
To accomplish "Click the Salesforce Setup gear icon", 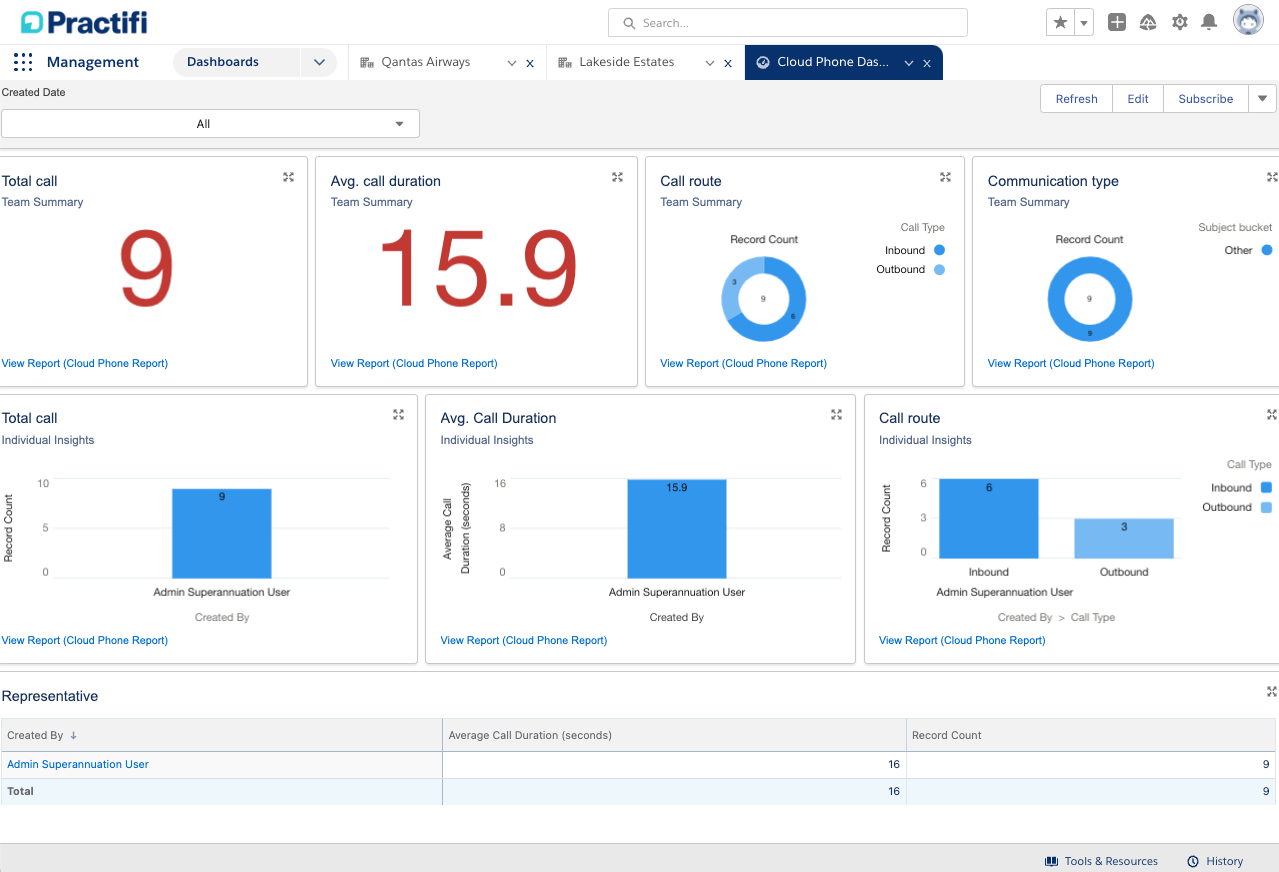I will click(1179, 21).
